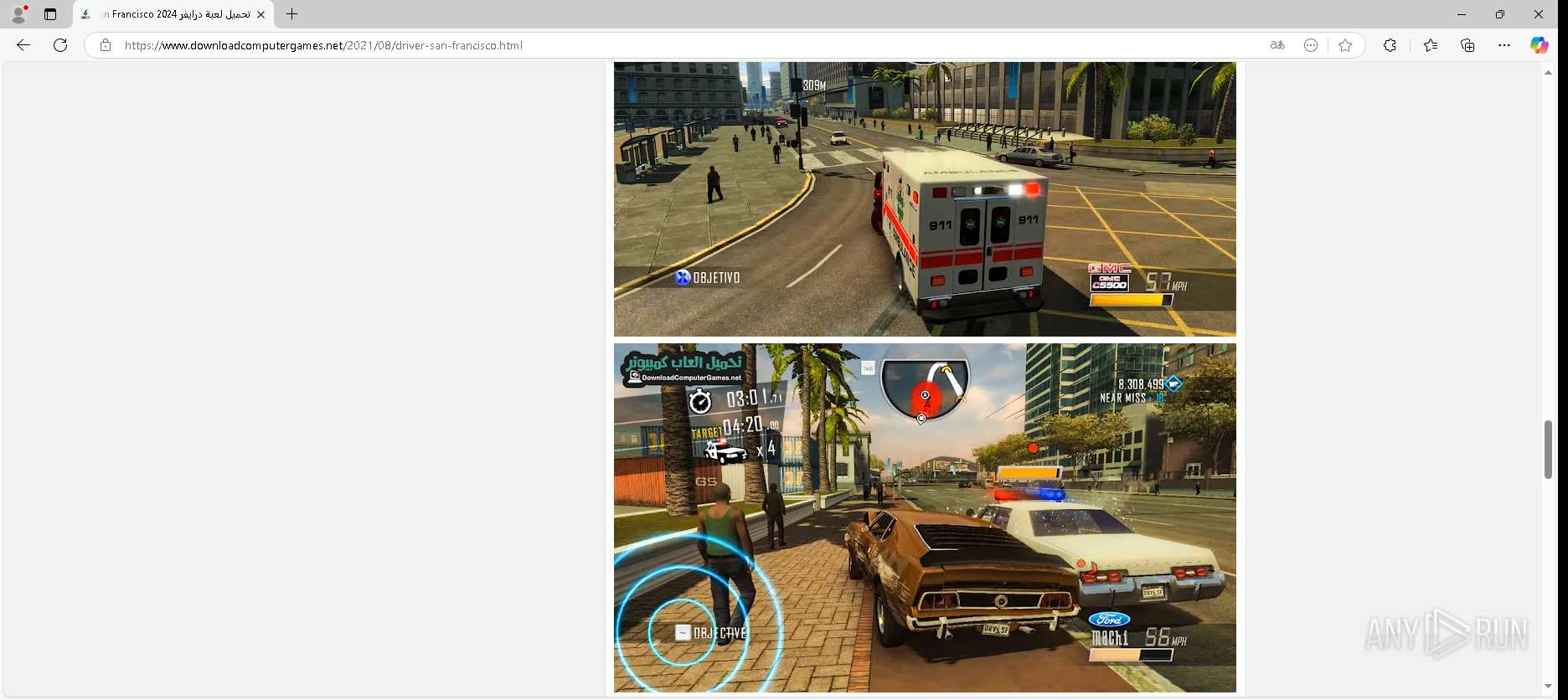1568x700 pixels.
Task: Open the Collections icon
Action: [x=1467, y=45]
